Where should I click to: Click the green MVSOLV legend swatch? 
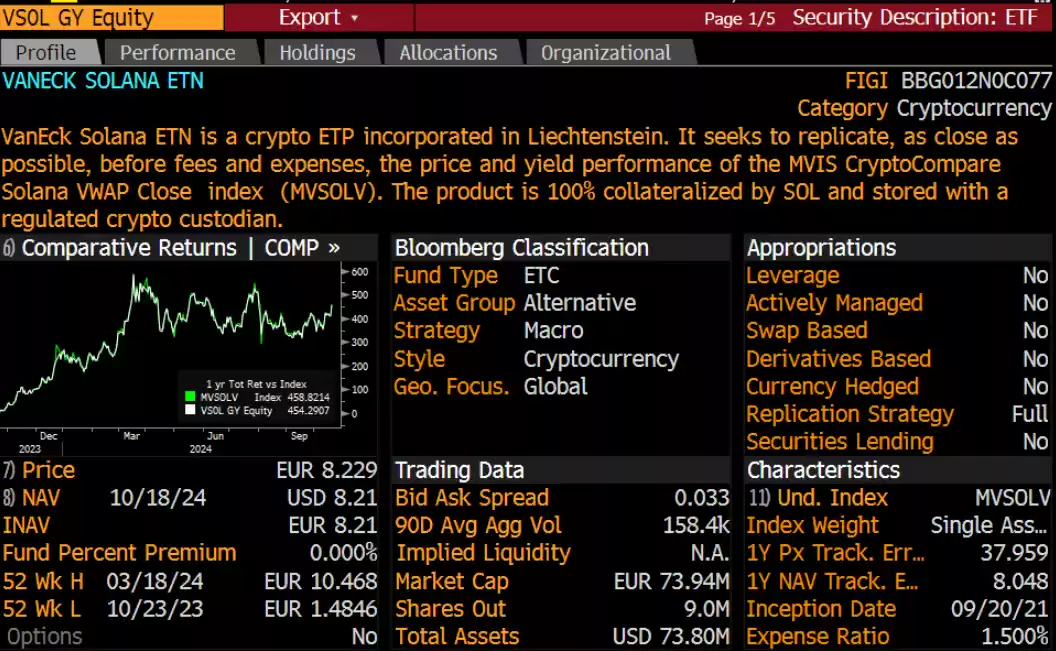point(189,397)
